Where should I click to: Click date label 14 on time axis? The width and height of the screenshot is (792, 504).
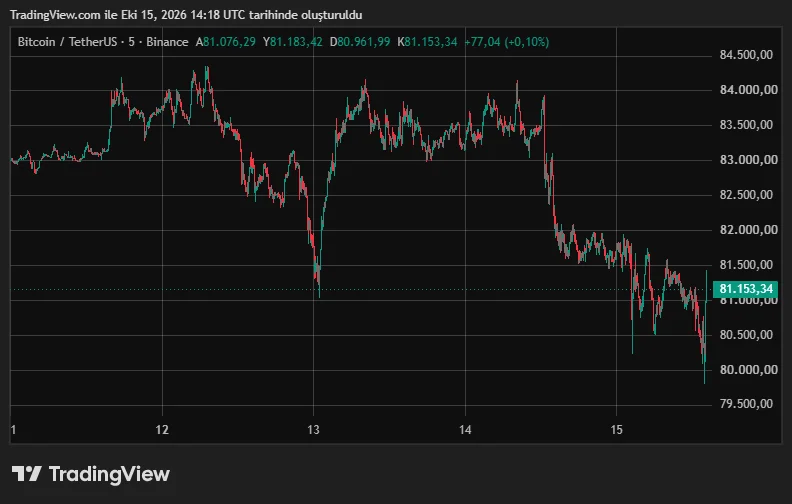tap(465, 430)
